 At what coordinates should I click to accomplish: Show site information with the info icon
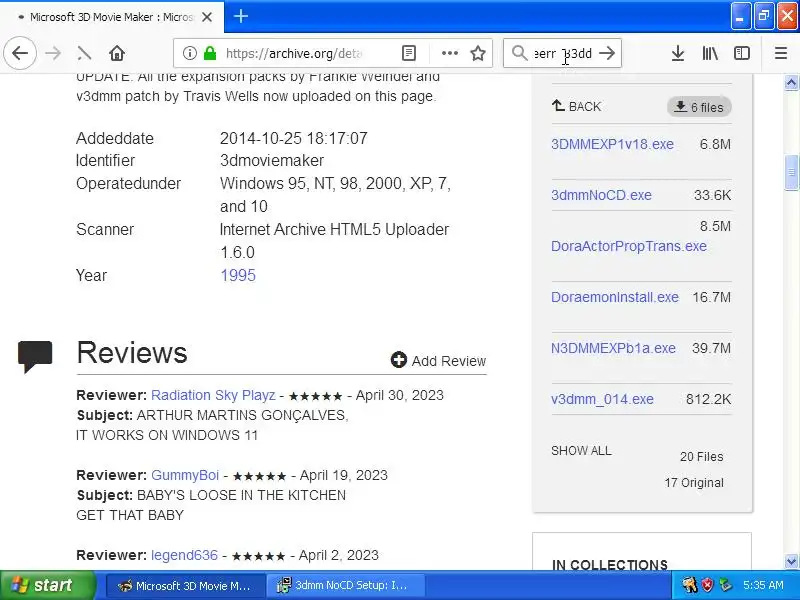click(x=190, y=53)
